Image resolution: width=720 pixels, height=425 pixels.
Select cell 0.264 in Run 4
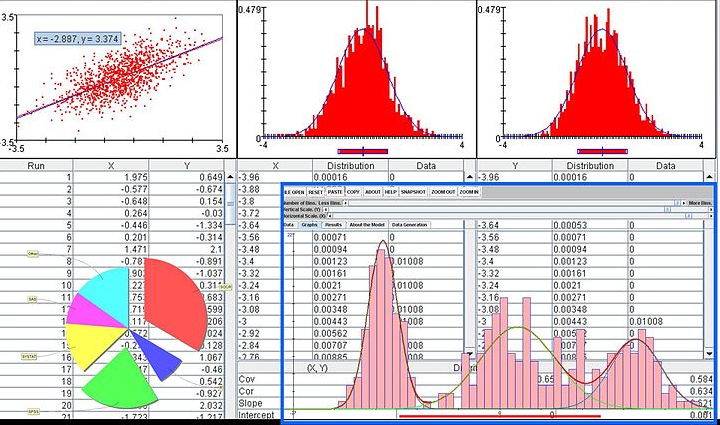pyautogui.click(x=111, y=213)
